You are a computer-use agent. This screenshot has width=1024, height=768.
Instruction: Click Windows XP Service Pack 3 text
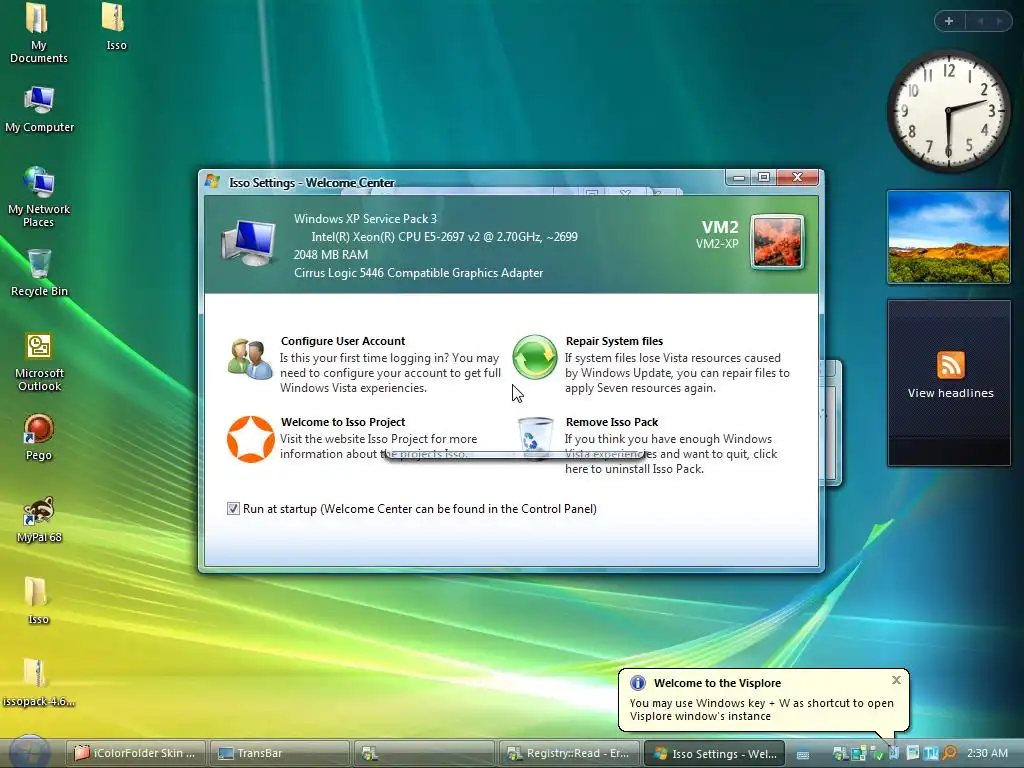tap(365, 219)
